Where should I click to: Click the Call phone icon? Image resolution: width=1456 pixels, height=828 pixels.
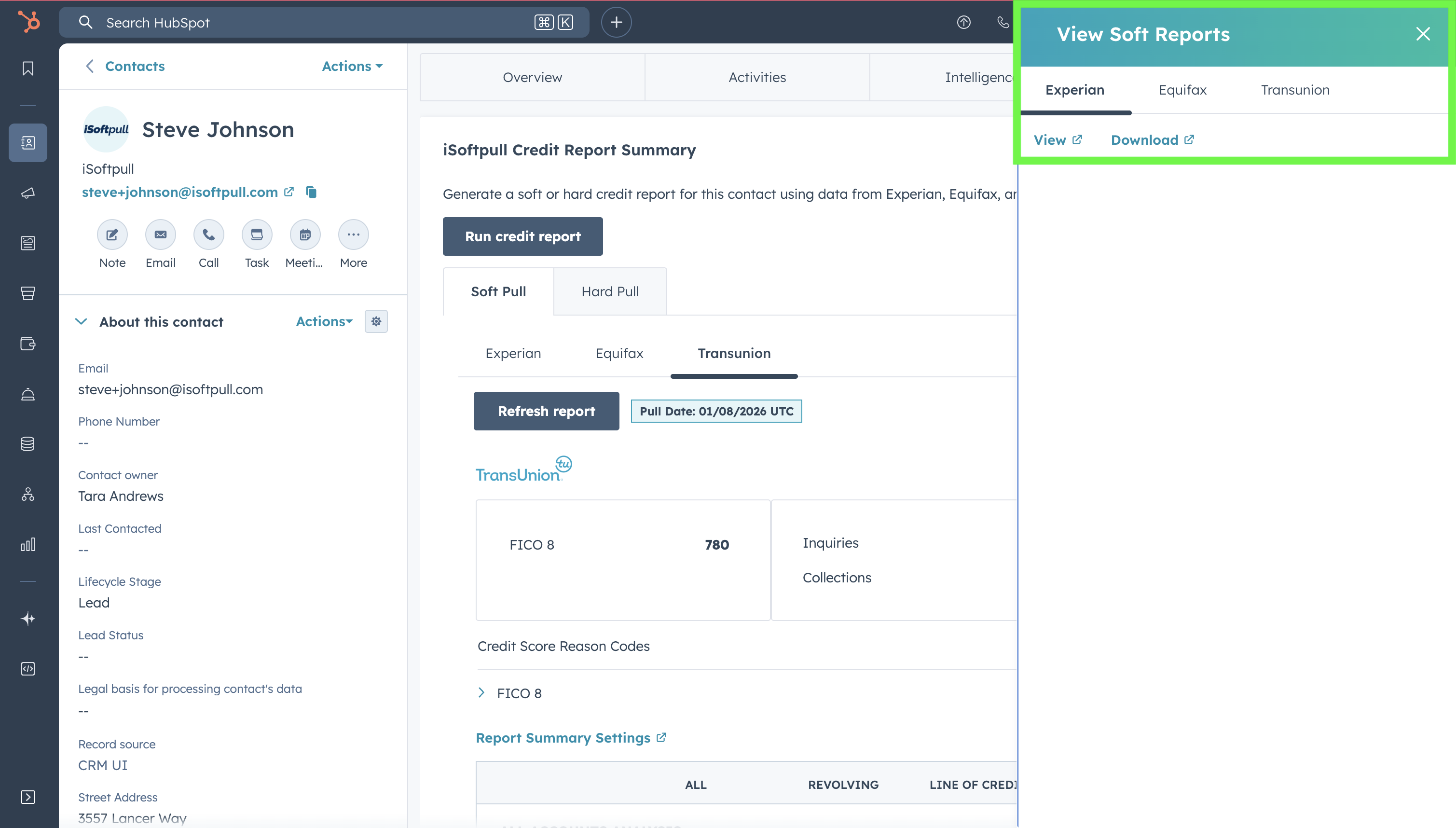tap(208, 235)
